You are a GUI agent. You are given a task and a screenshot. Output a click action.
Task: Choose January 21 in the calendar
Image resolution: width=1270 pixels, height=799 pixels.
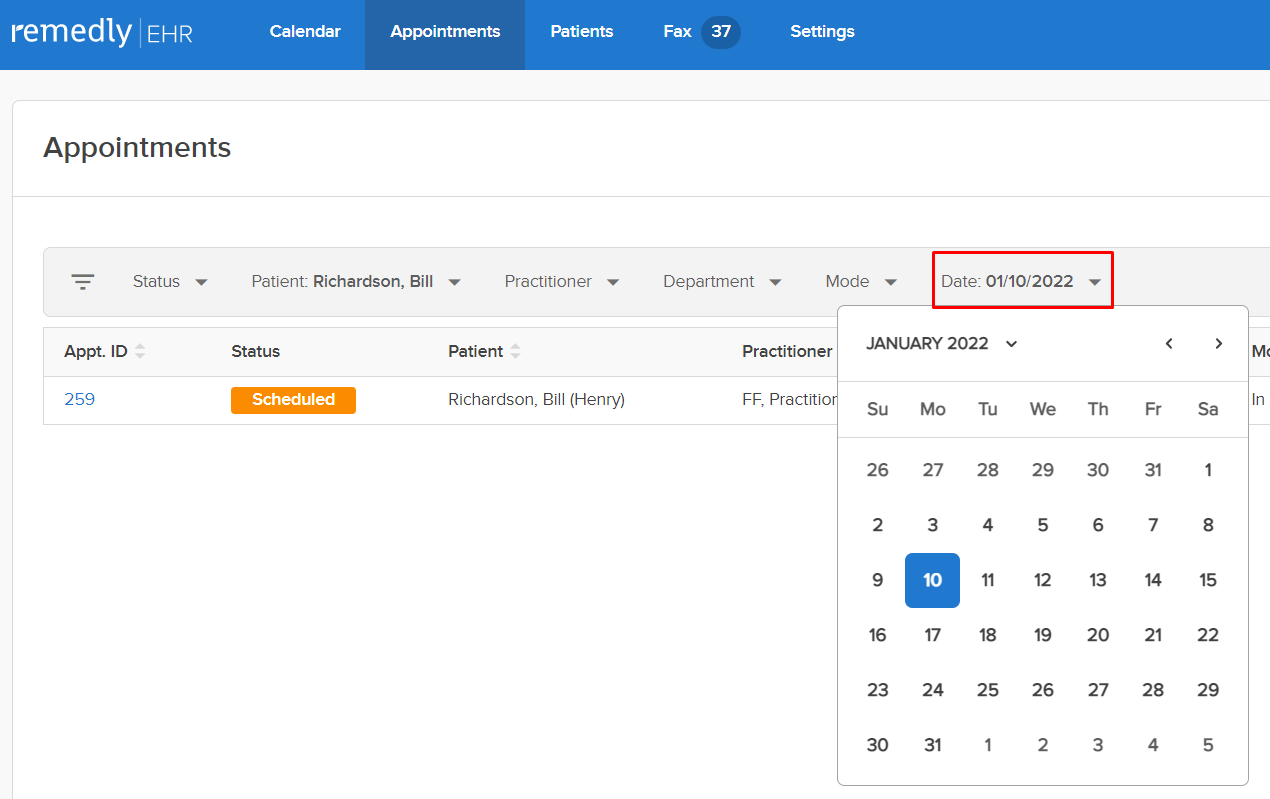click(x=1153, y=635)
